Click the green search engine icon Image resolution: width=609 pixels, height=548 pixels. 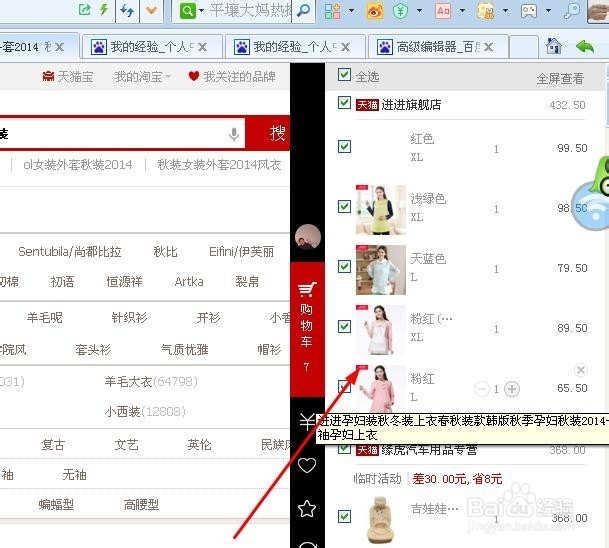pyautogui.click(x=188, y=10)
